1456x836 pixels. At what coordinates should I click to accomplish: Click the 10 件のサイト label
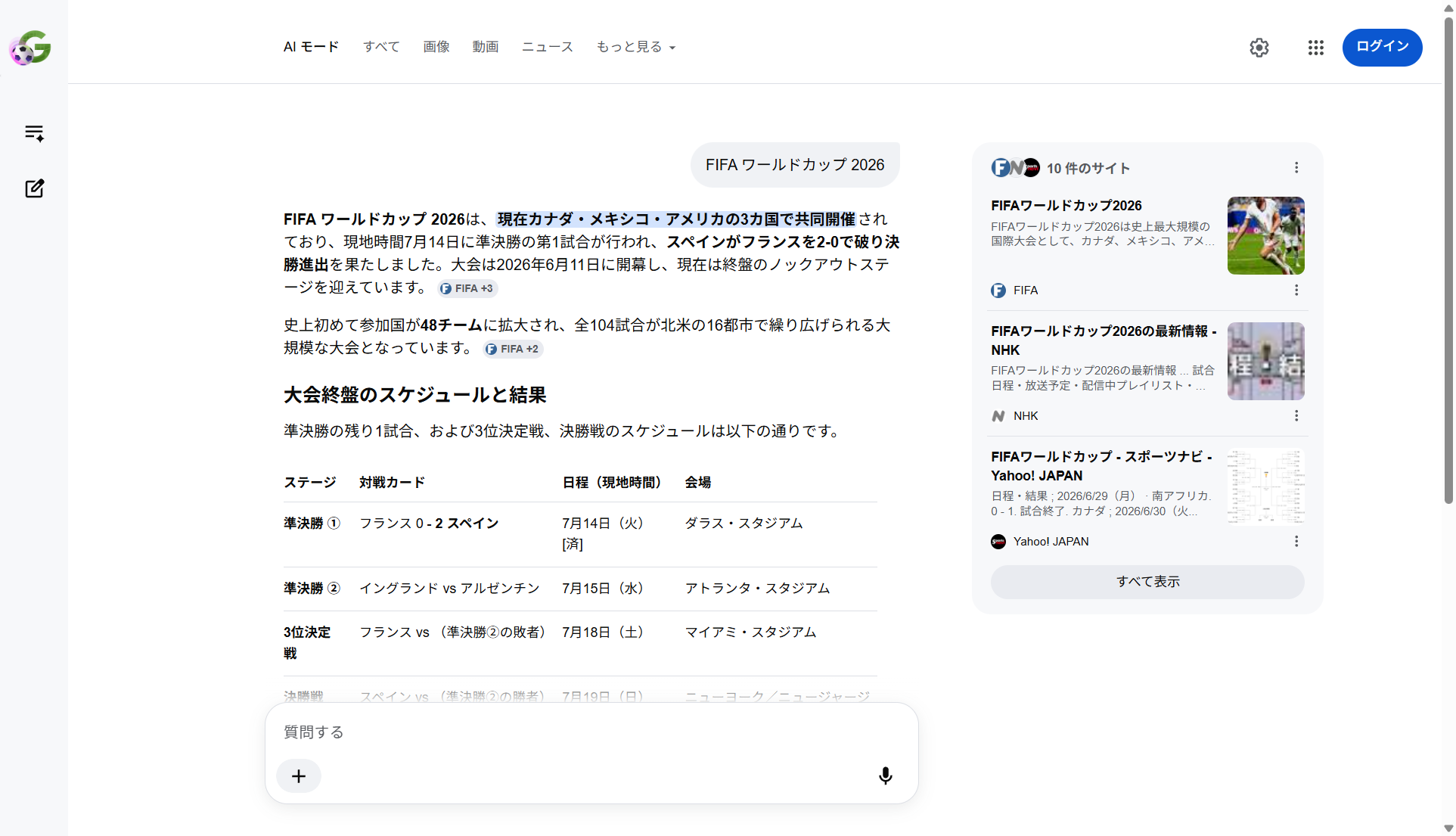tap(1088, 169)
